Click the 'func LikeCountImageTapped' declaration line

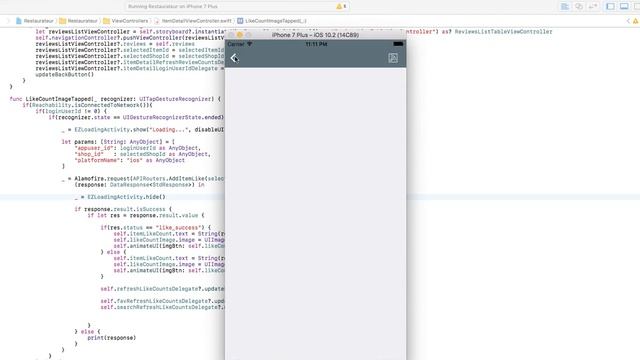(x=115, y=99)
